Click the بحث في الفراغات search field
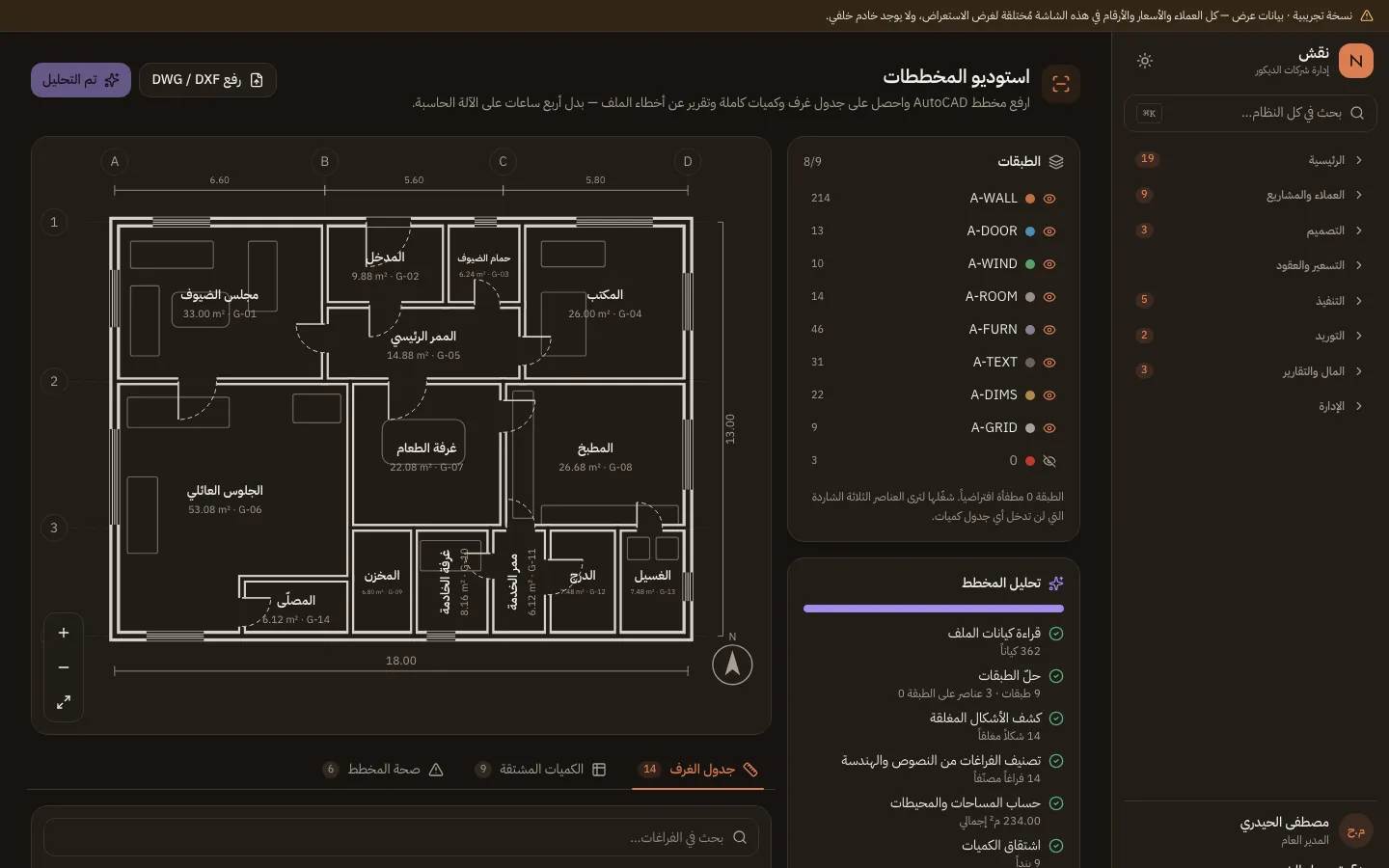1389x868 pixels. pyautogui.click(x=401, y=837)
